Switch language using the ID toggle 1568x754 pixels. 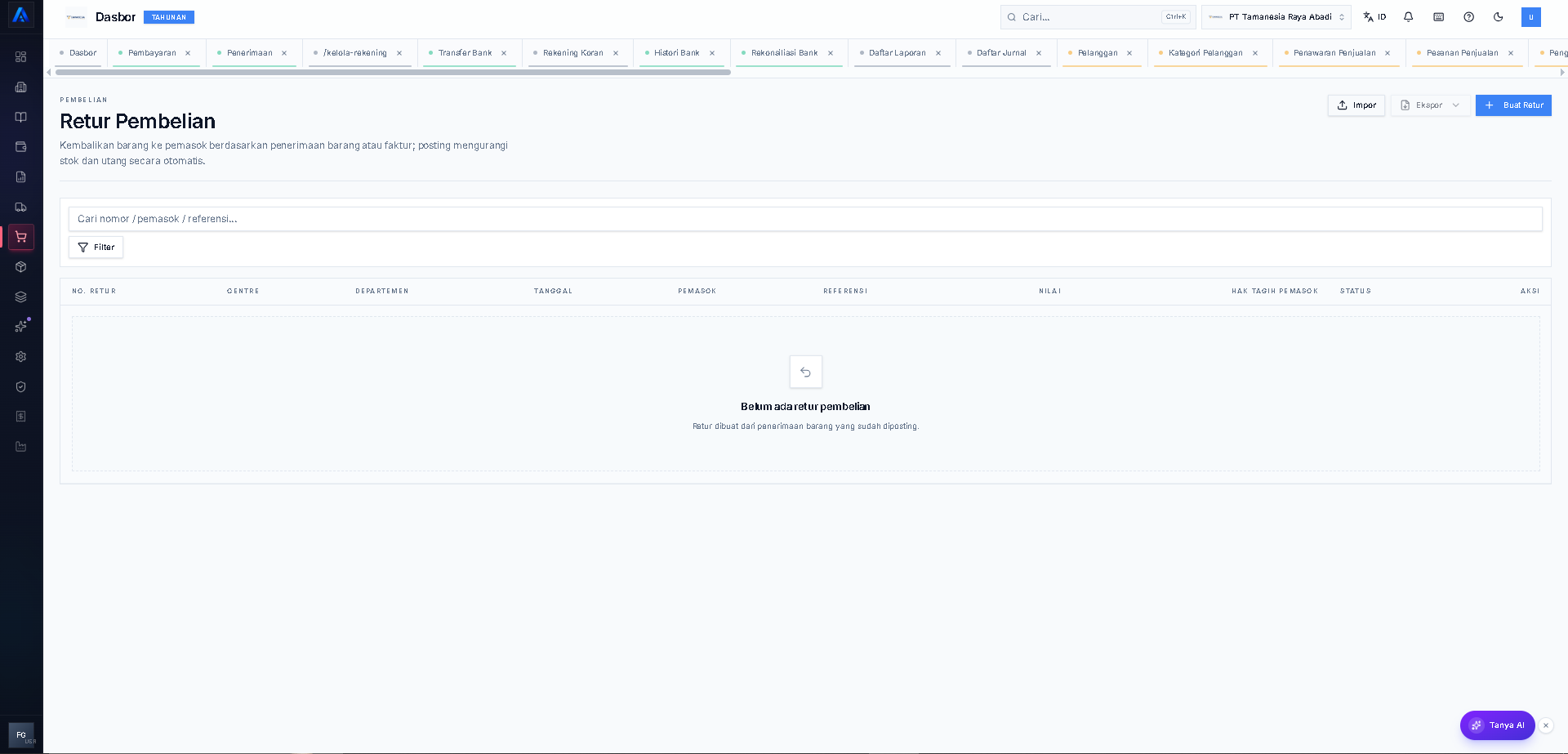click(x=1375, y=17)
